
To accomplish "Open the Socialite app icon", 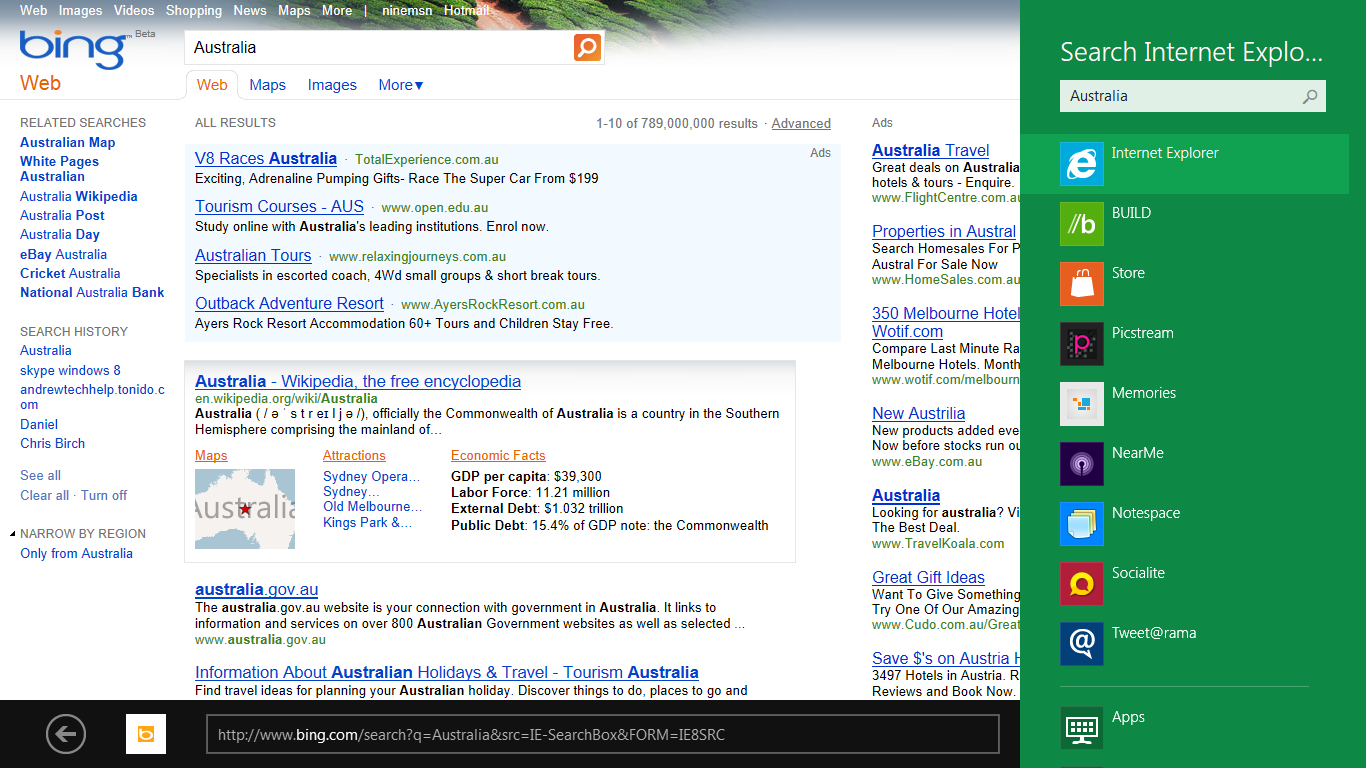I will click(x=1082, y=584).
